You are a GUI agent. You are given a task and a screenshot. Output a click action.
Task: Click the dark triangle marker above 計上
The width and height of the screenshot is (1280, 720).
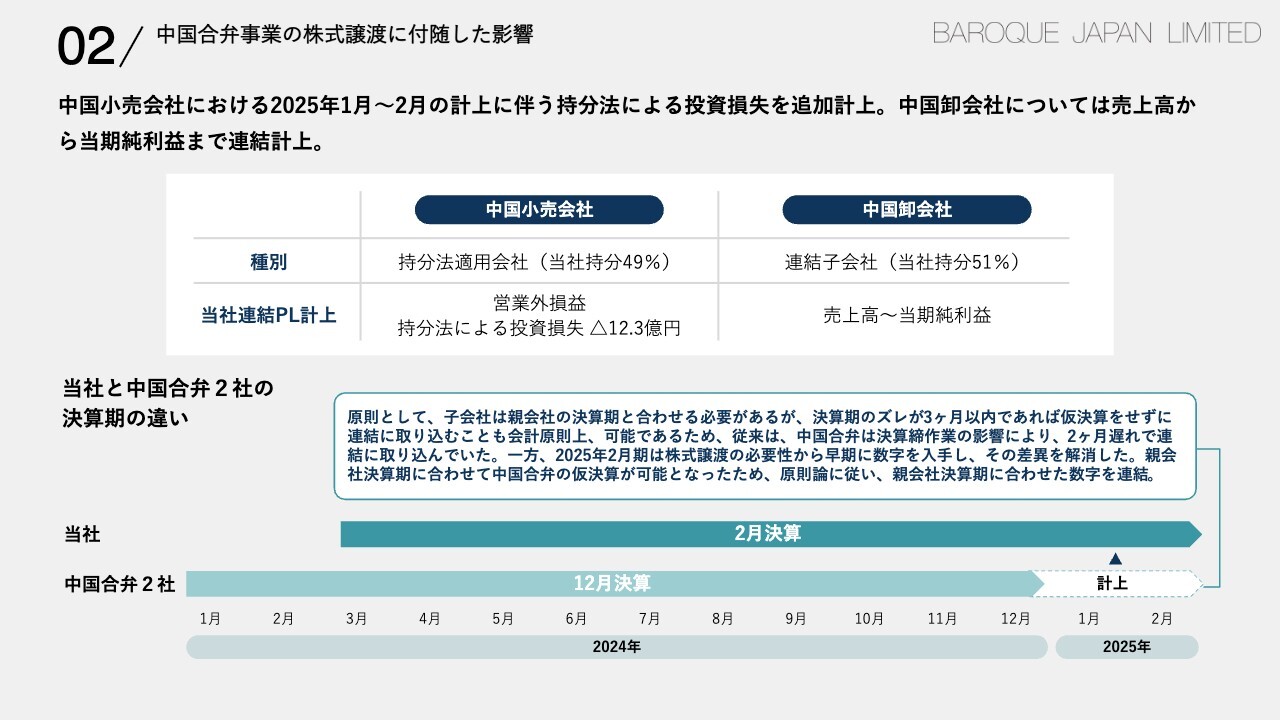coord(1116,559)
